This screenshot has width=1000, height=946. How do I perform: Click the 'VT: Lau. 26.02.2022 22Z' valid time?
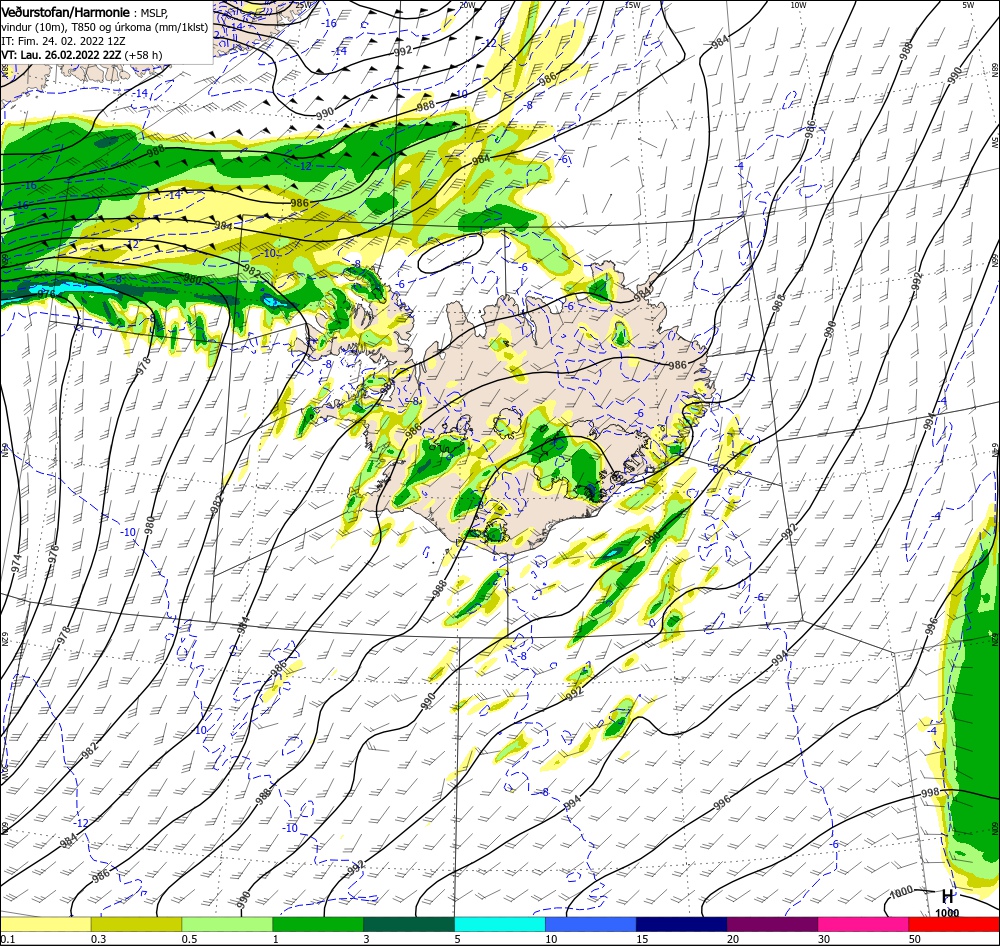pos(61,55)
